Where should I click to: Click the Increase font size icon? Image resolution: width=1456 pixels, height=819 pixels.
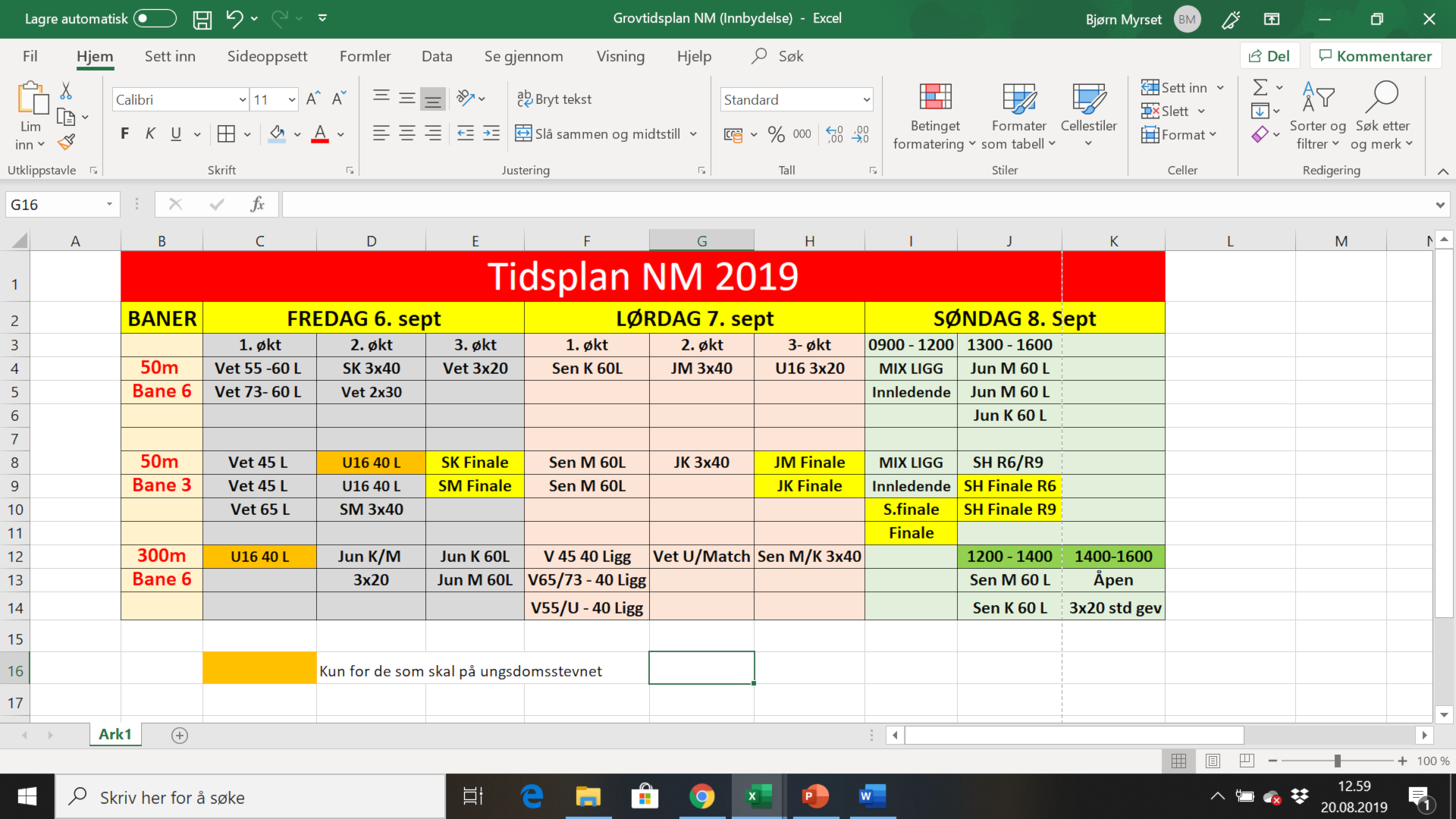coord(313,99)
